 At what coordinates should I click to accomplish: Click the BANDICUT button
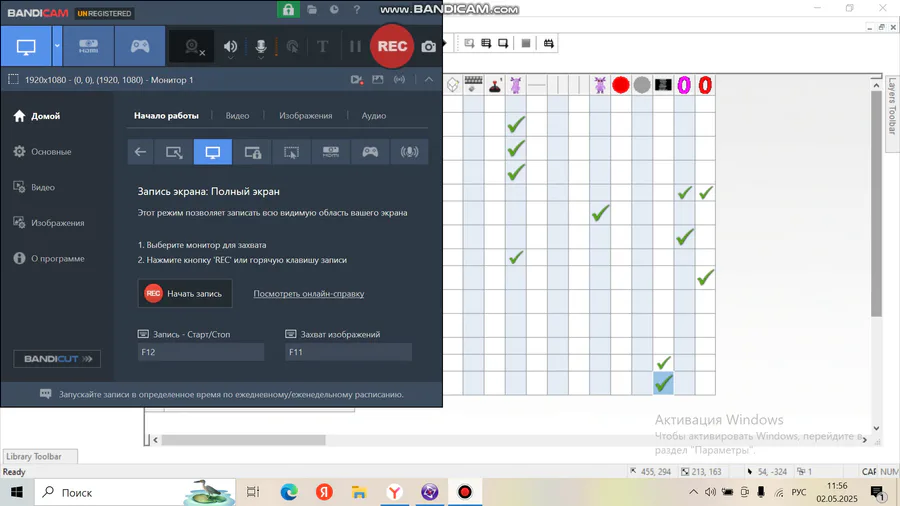(57, 359)
